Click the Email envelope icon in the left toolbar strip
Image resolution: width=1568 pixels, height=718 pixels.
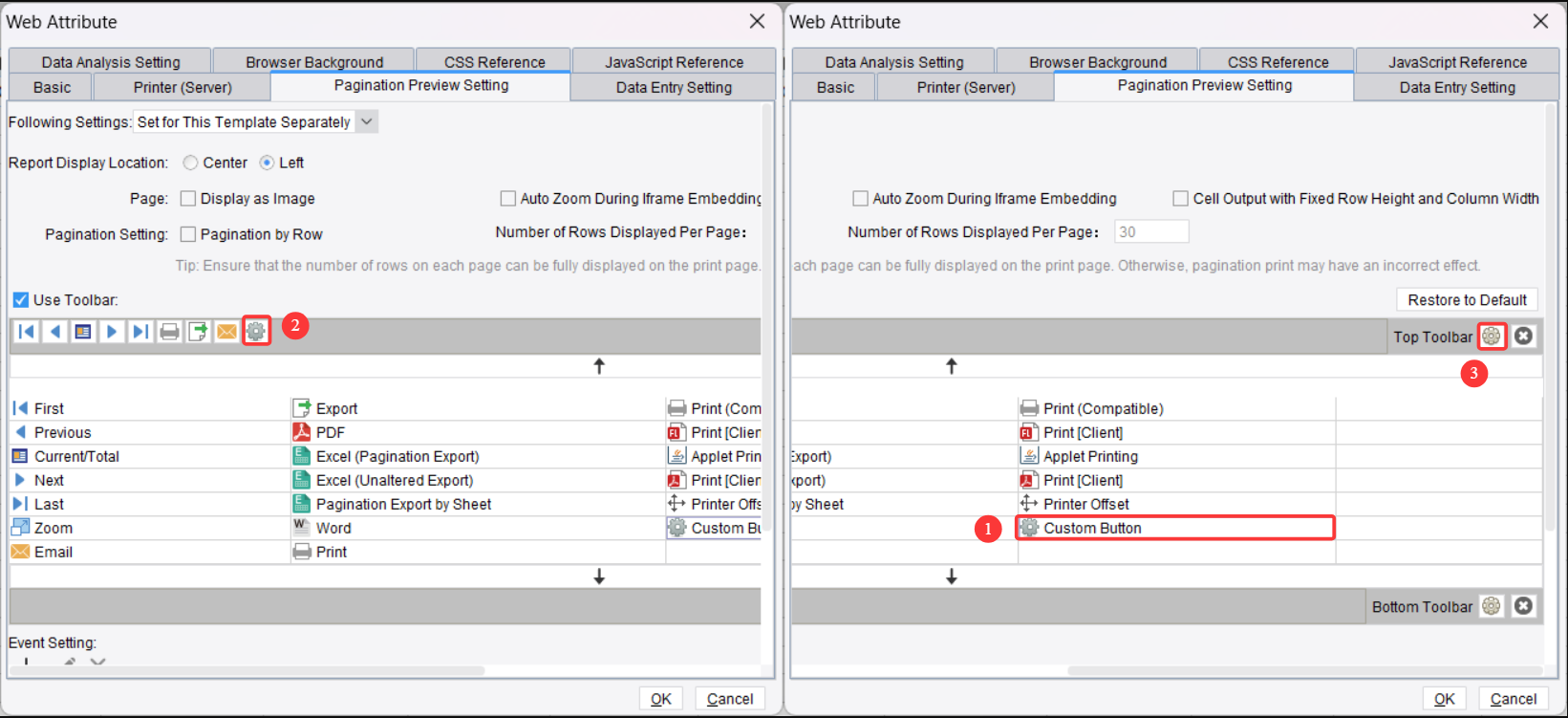coord(226,332)
